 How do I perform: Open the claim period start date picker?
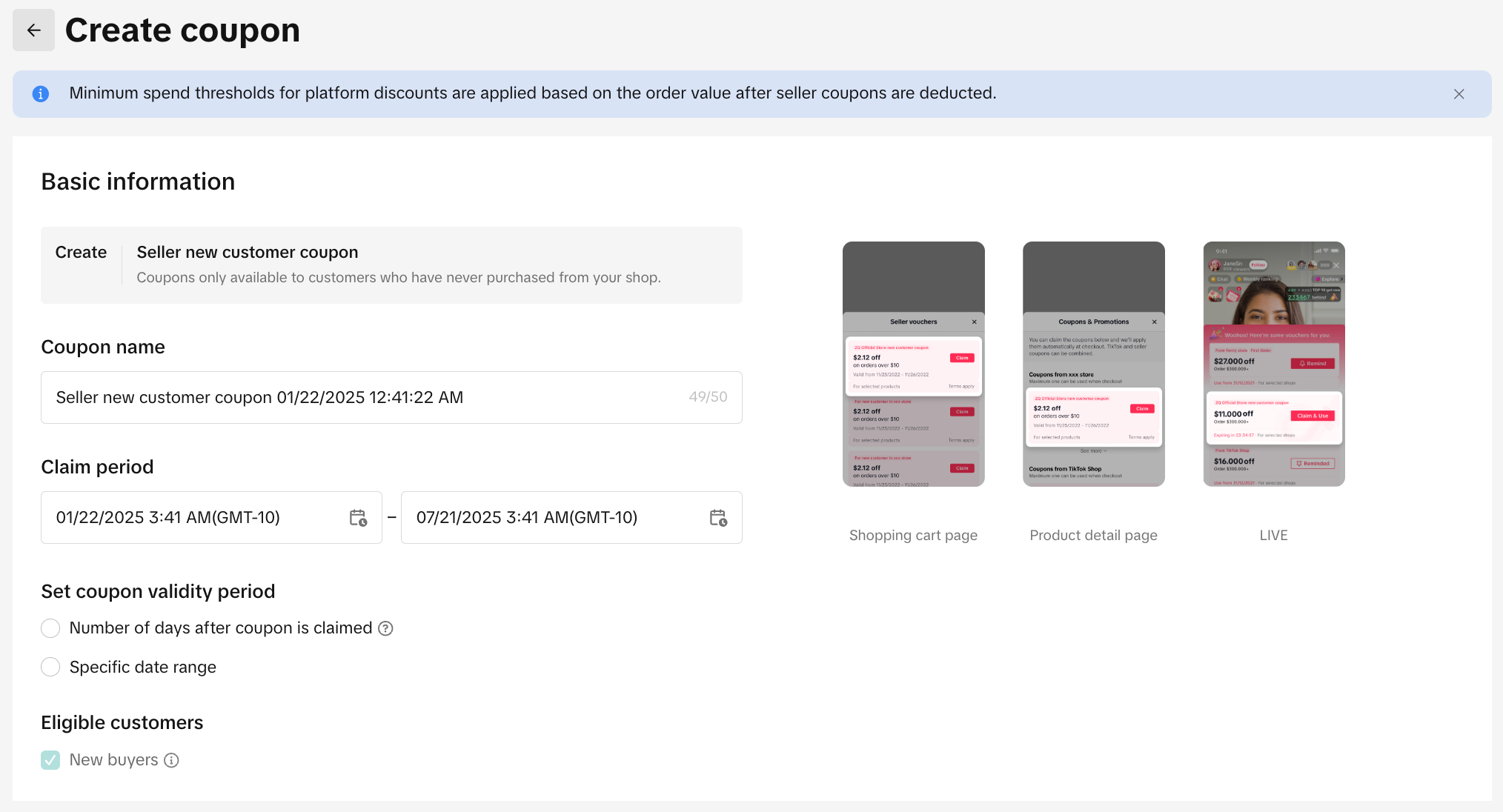[193, 518]
